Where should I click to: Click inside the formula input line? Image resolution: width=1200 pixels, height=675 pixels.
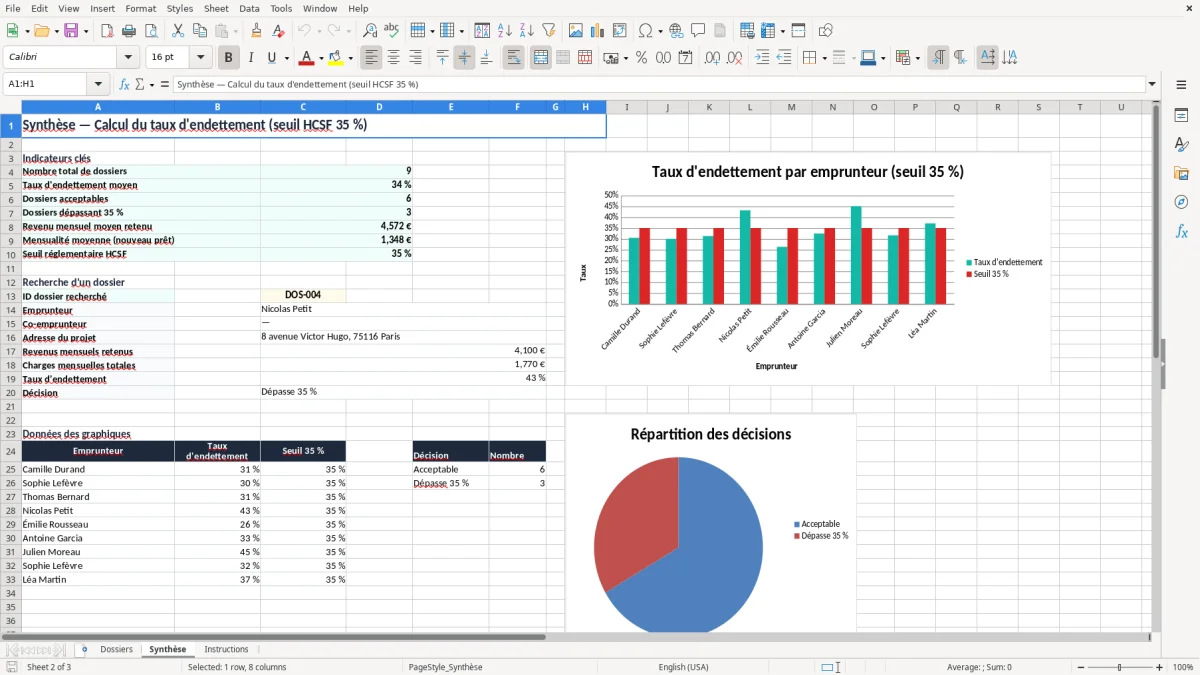pyautogui.click(x=658, y=84)
